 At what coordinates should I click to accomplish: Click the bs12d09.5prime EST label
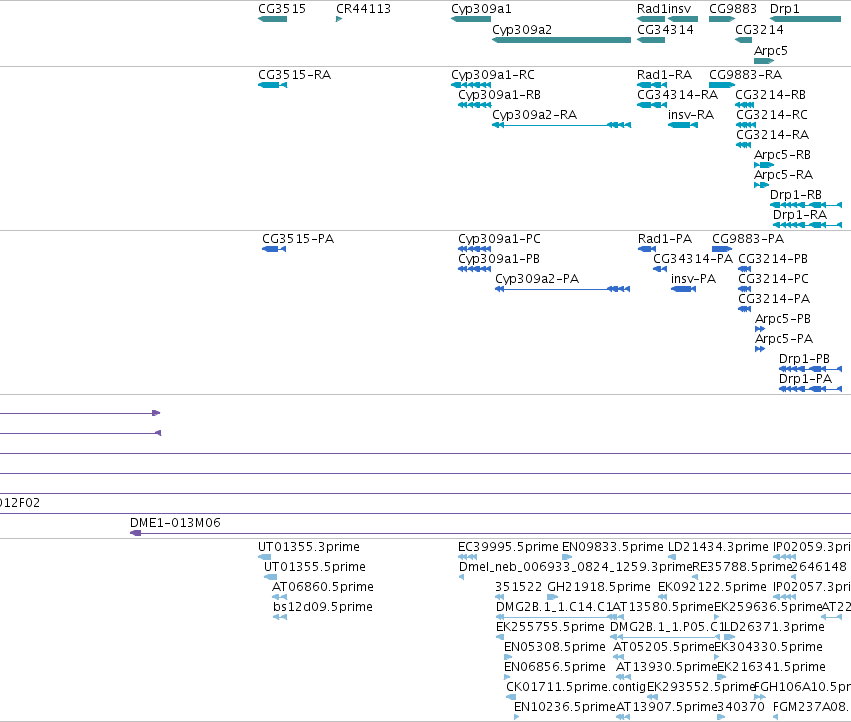tap(322, 607)
